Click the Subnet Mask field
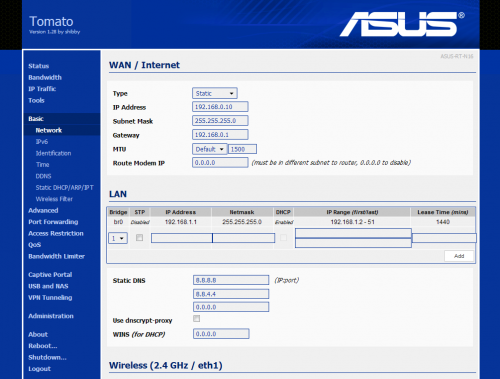This screenshot has width=500, height=379. pos(220,121)
